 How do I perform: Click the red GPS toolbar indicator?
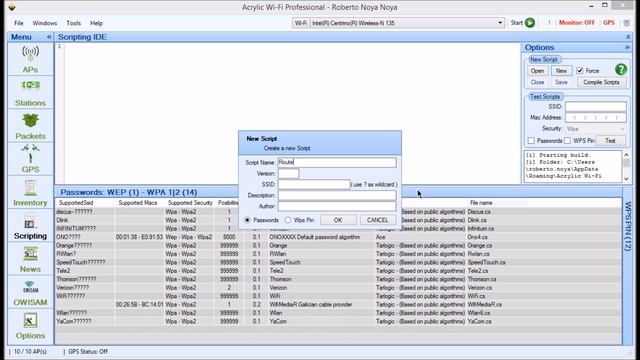[x=609, y=23]
